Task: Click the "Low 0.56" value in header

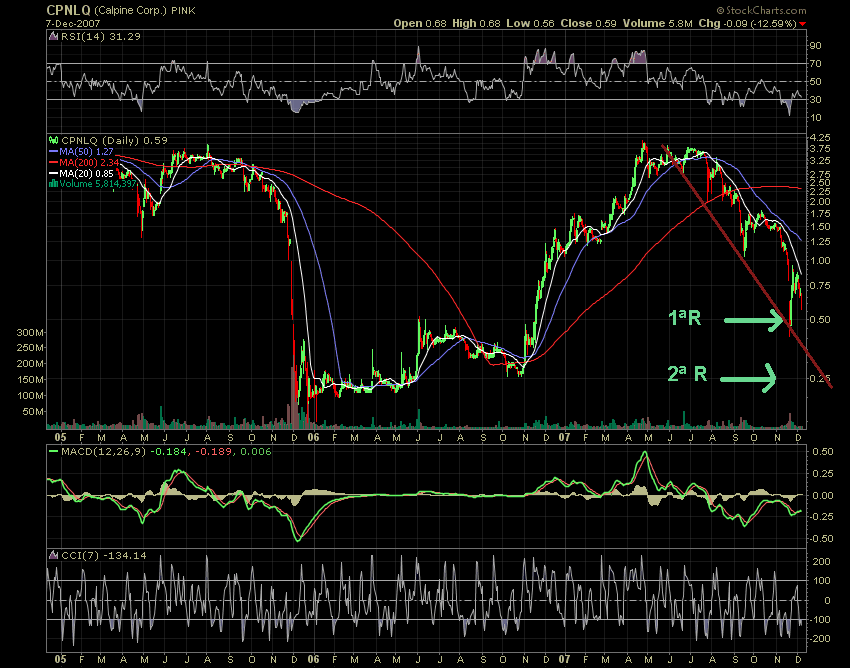Action: click(530, 23)
